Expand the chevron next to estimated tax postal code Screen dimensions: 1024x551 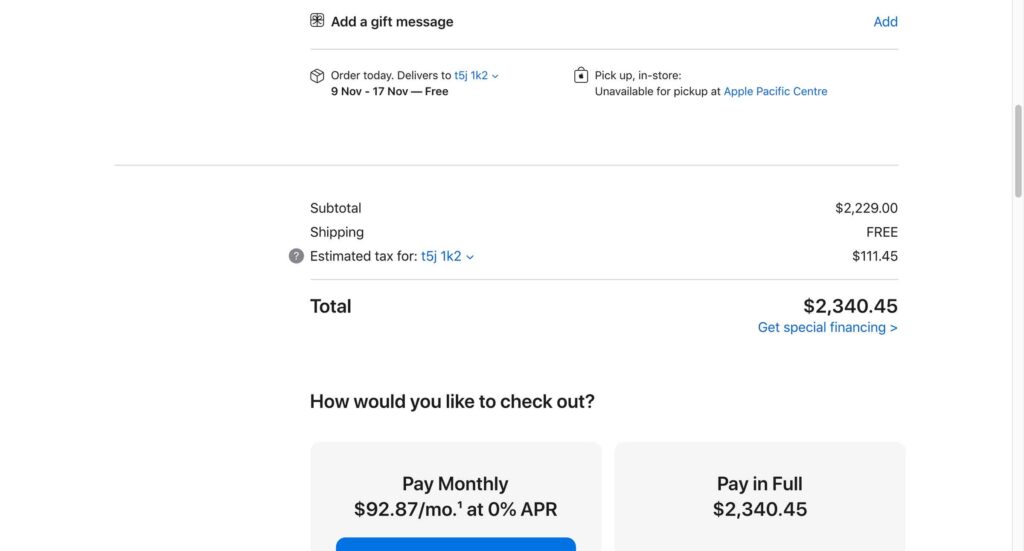[x=470, y=257]
